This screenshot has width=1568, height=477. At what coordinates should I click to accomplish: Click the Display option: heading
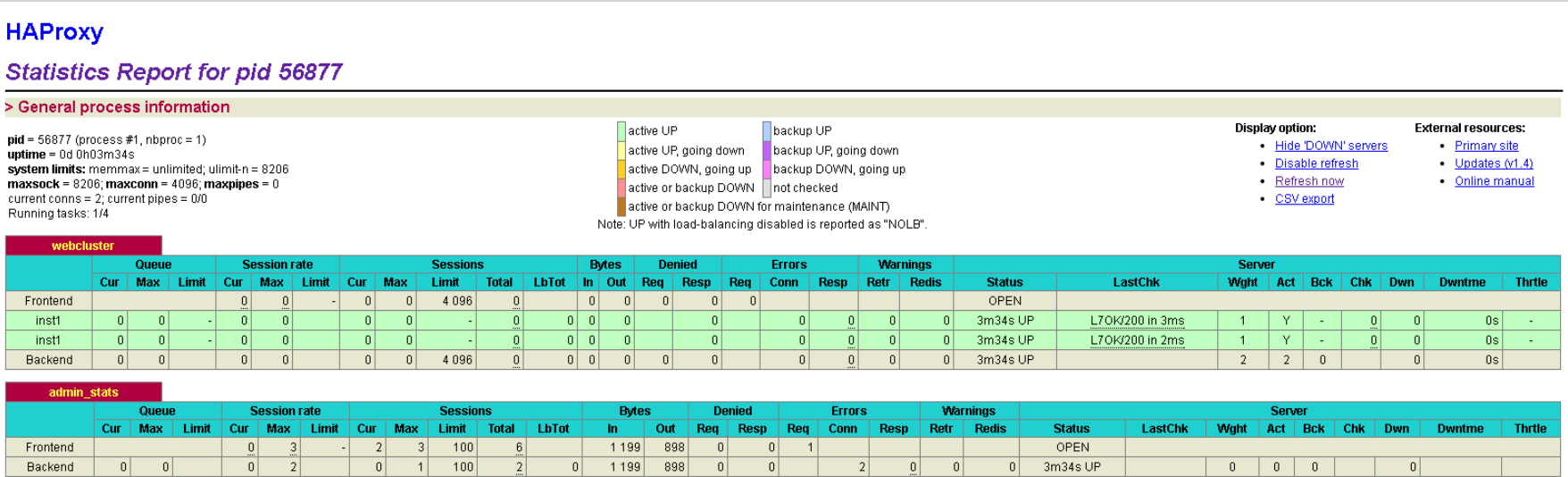(1275, 128)
